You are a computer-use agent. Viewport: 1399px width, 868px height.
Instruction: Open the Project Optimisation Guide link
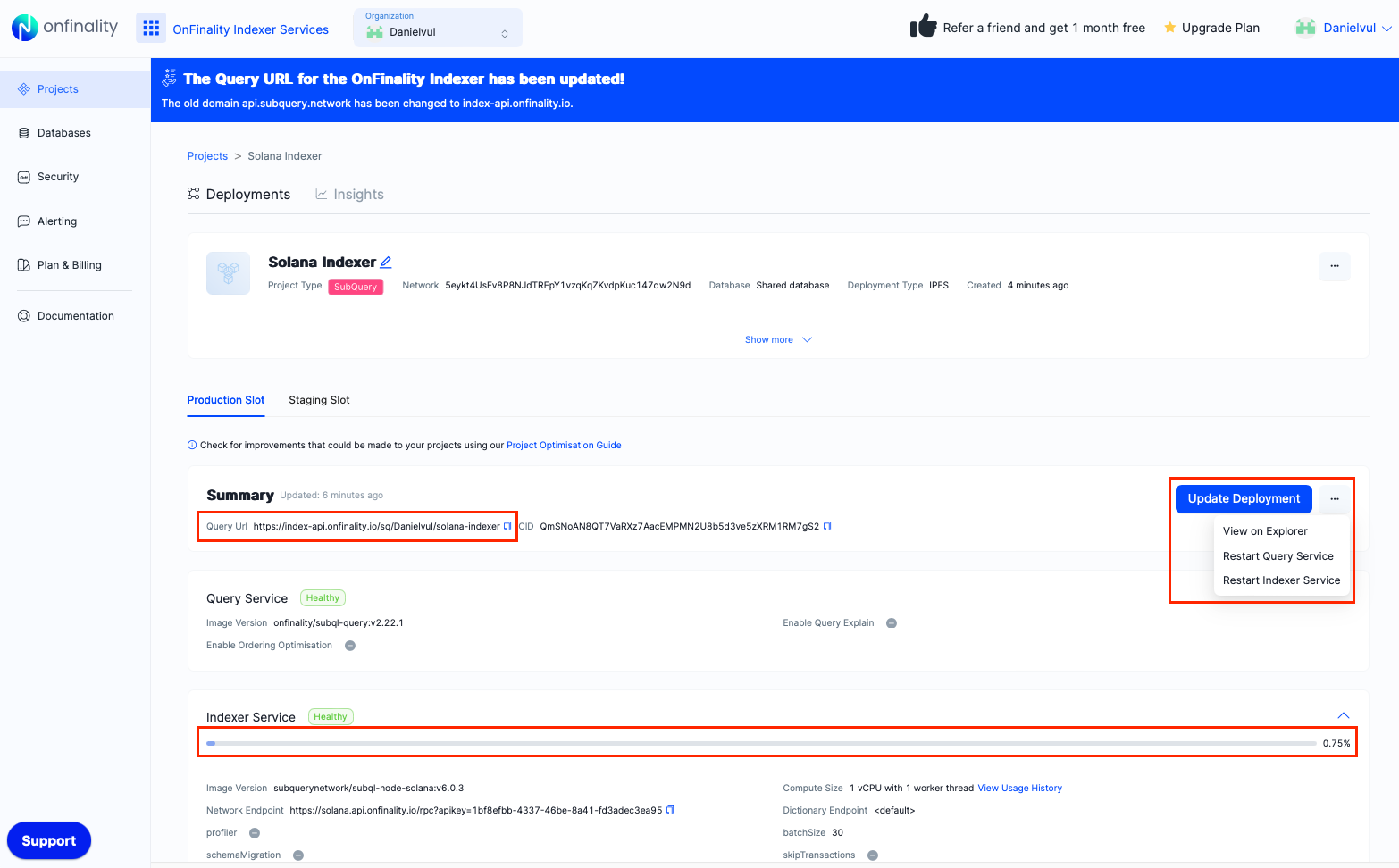pos(564,445)
